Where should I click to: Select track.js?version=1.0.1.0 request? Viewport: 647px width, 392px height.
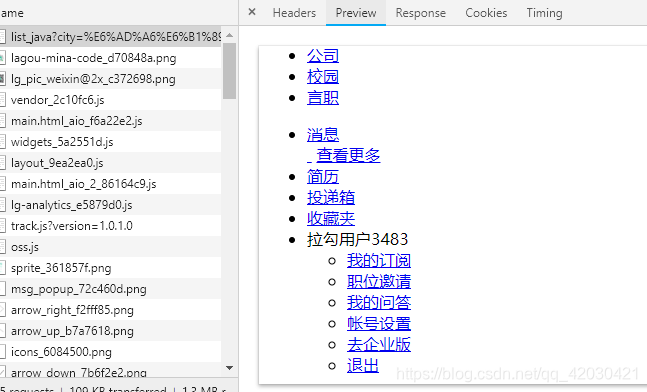click(111, 226)
